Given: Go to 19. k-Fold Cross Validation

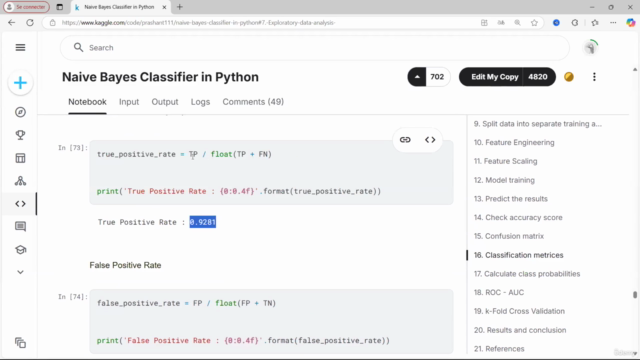Looking at the screenshot, I should click(519, 311).
